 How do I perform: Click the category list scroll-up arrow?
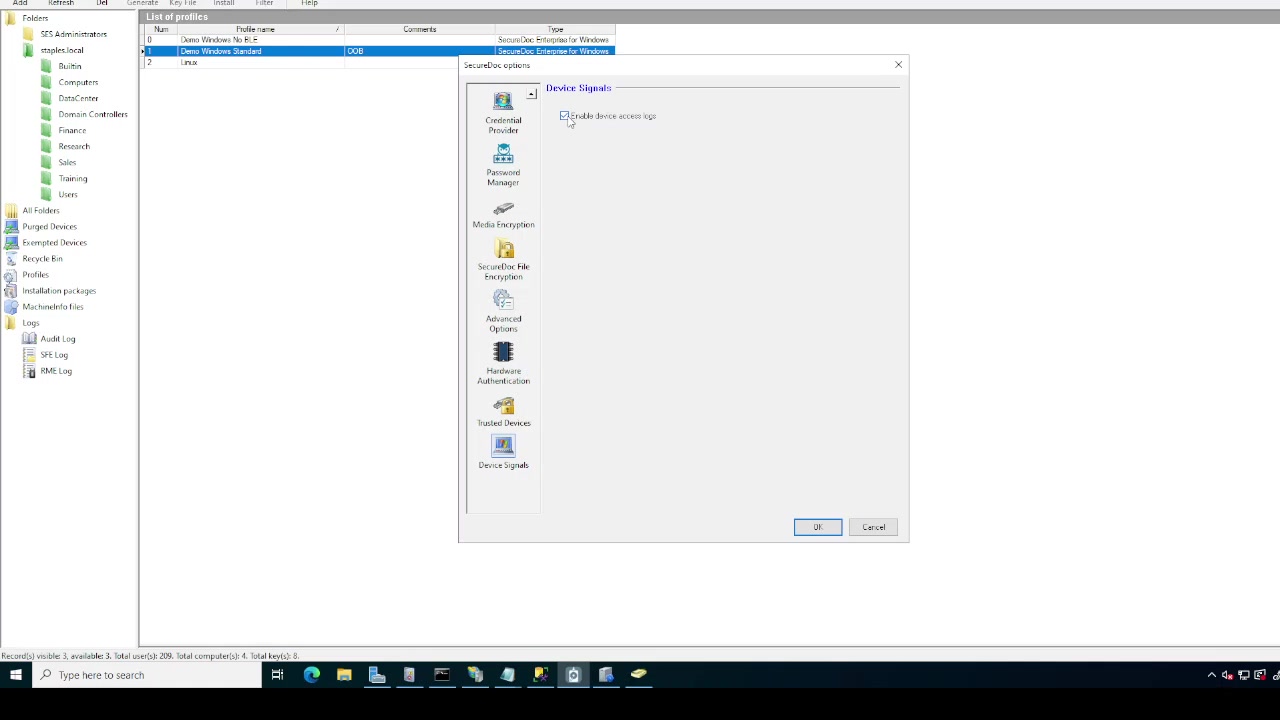click(x=532, y=94)
